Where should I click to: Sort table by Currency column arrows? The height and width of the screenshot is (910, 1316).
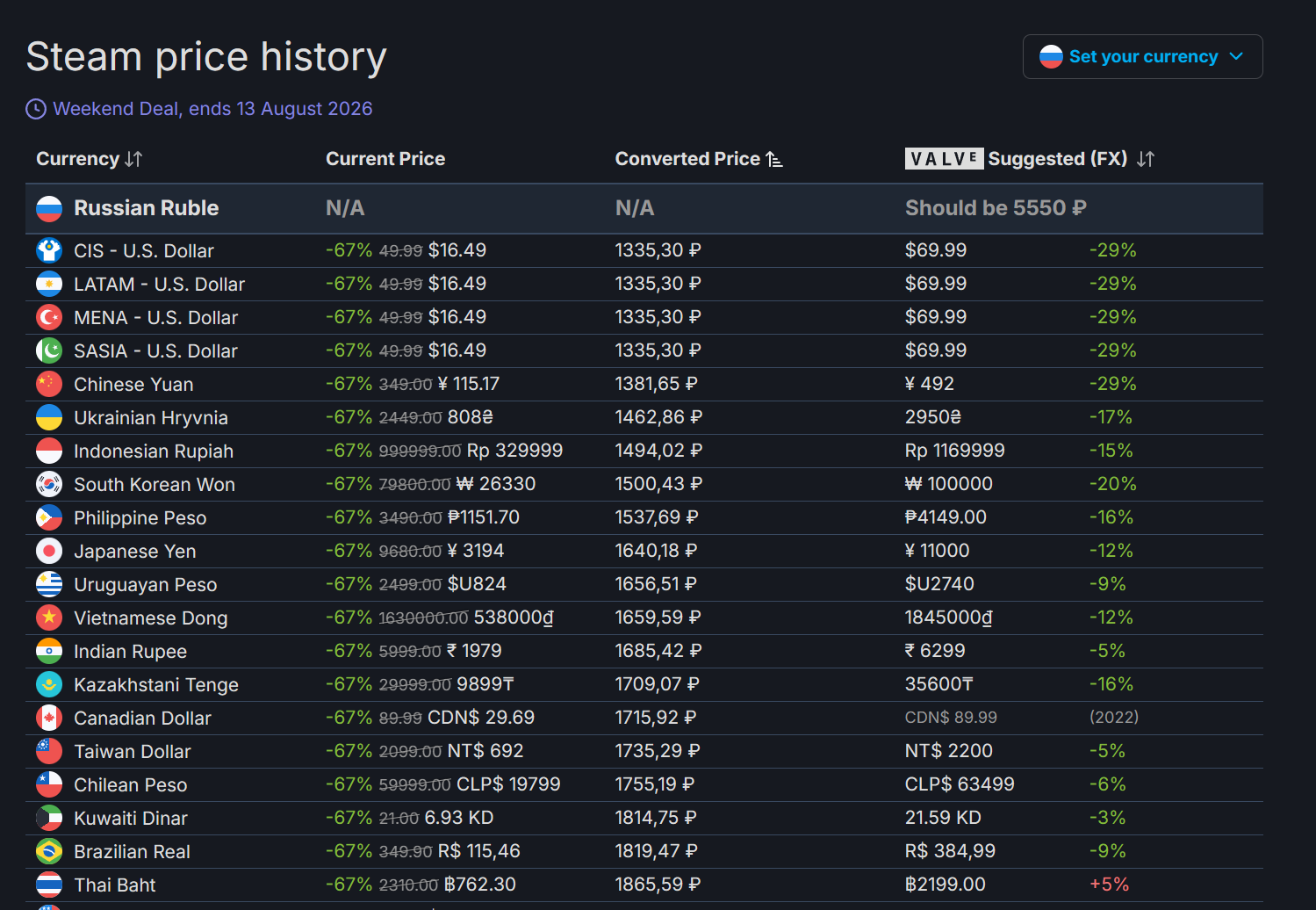point(133,159)
